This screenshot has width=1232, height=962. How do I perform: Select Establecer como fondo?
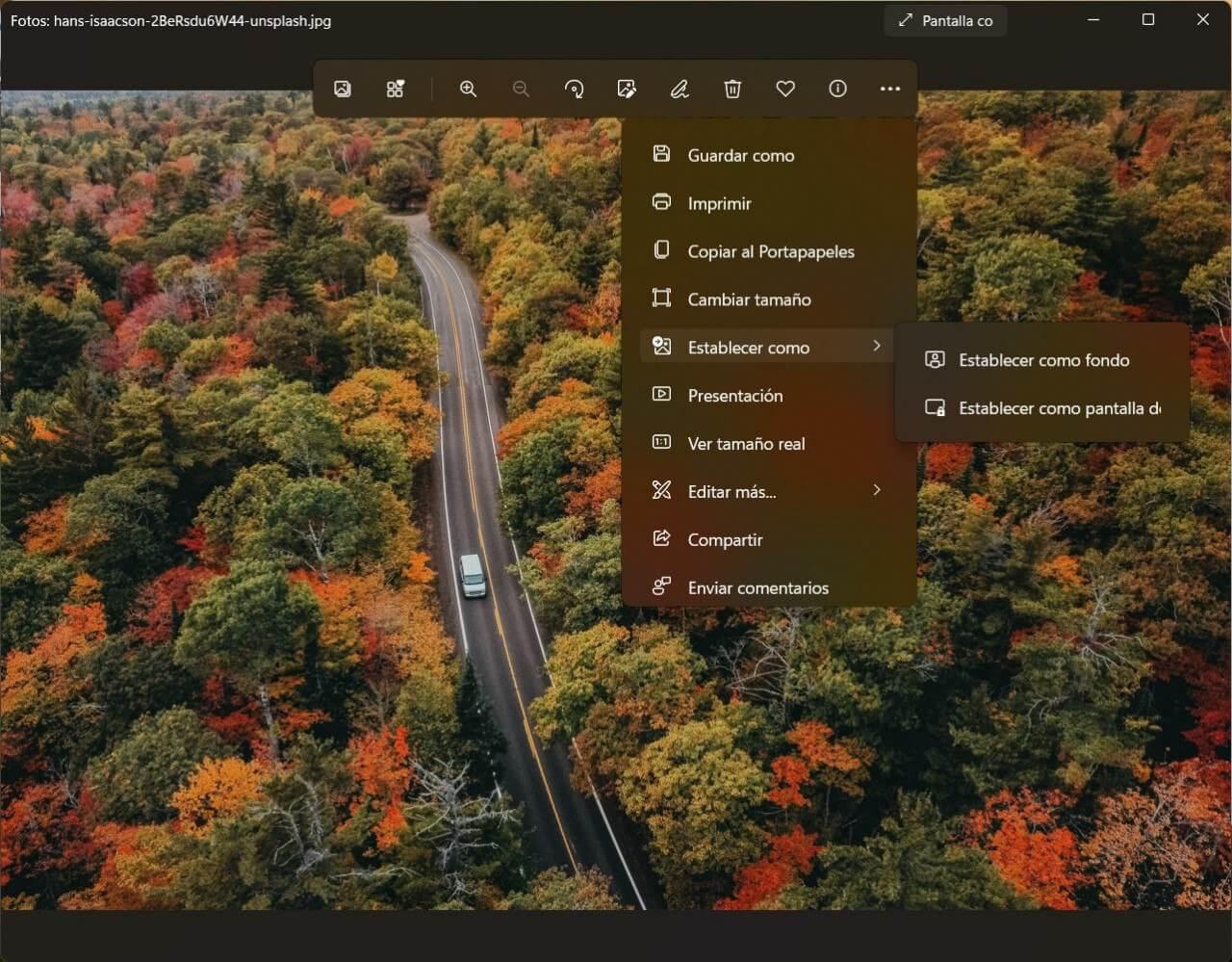(x=1043, y=360)
